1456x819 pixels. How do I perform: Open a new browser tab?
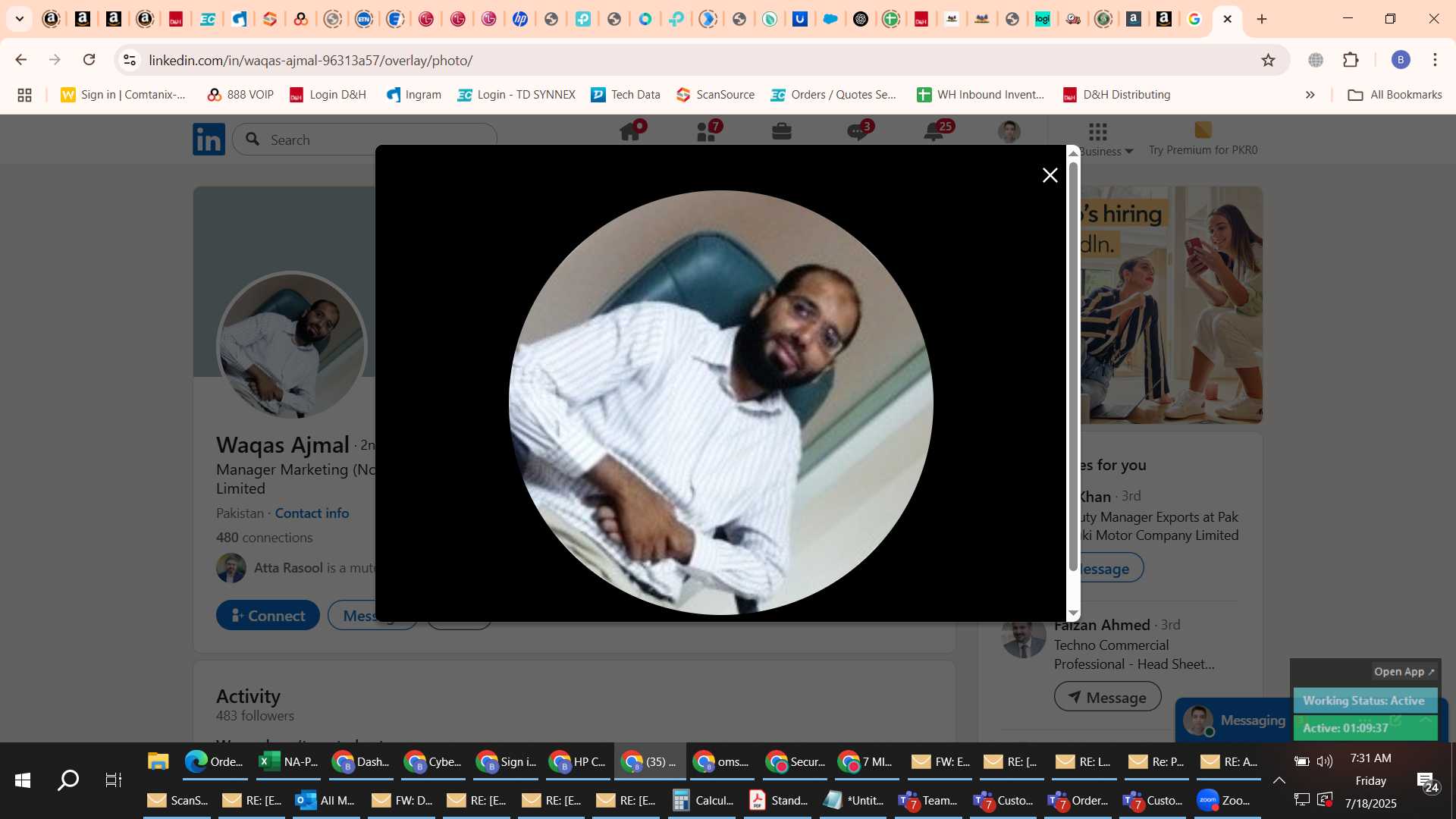click(1262, 19)
